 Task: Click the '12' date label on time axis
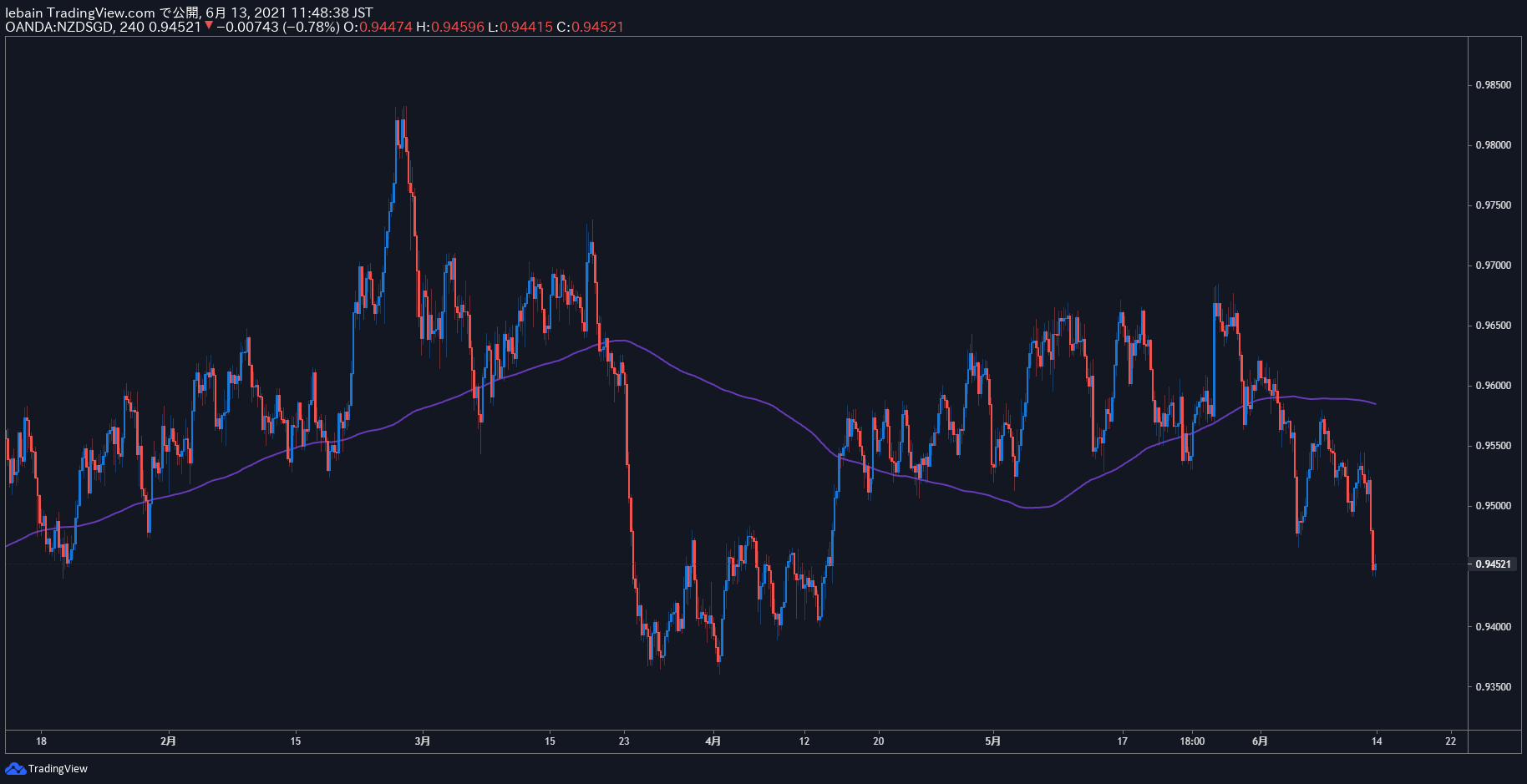[804, 741]
